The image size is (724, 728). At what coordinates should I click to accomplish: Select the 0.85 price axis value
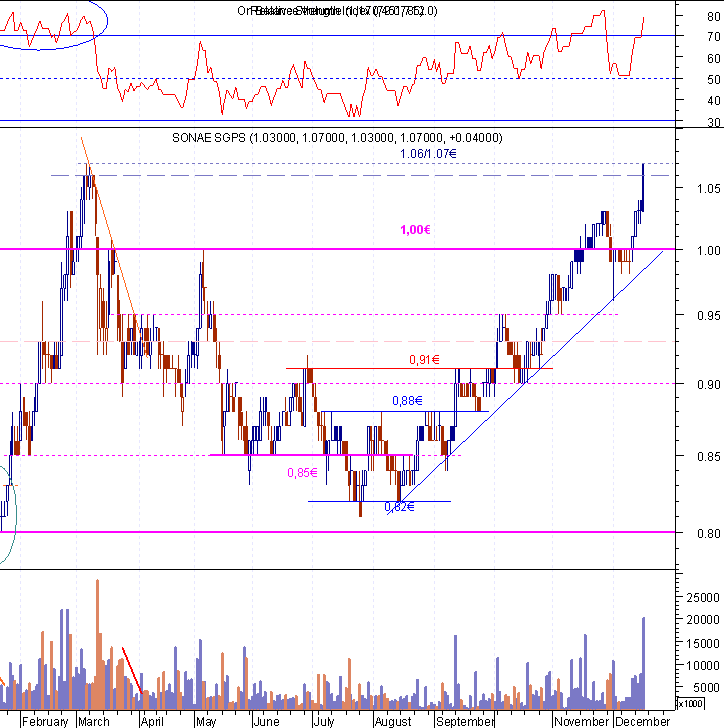[x=709, y=457]
